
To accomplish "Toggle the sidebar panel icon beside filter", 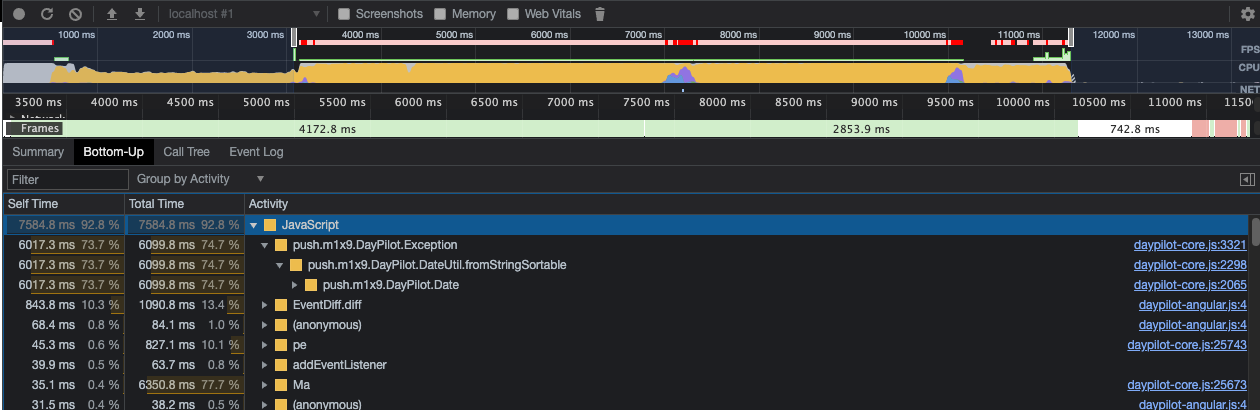I will [x=1246, y=179].
